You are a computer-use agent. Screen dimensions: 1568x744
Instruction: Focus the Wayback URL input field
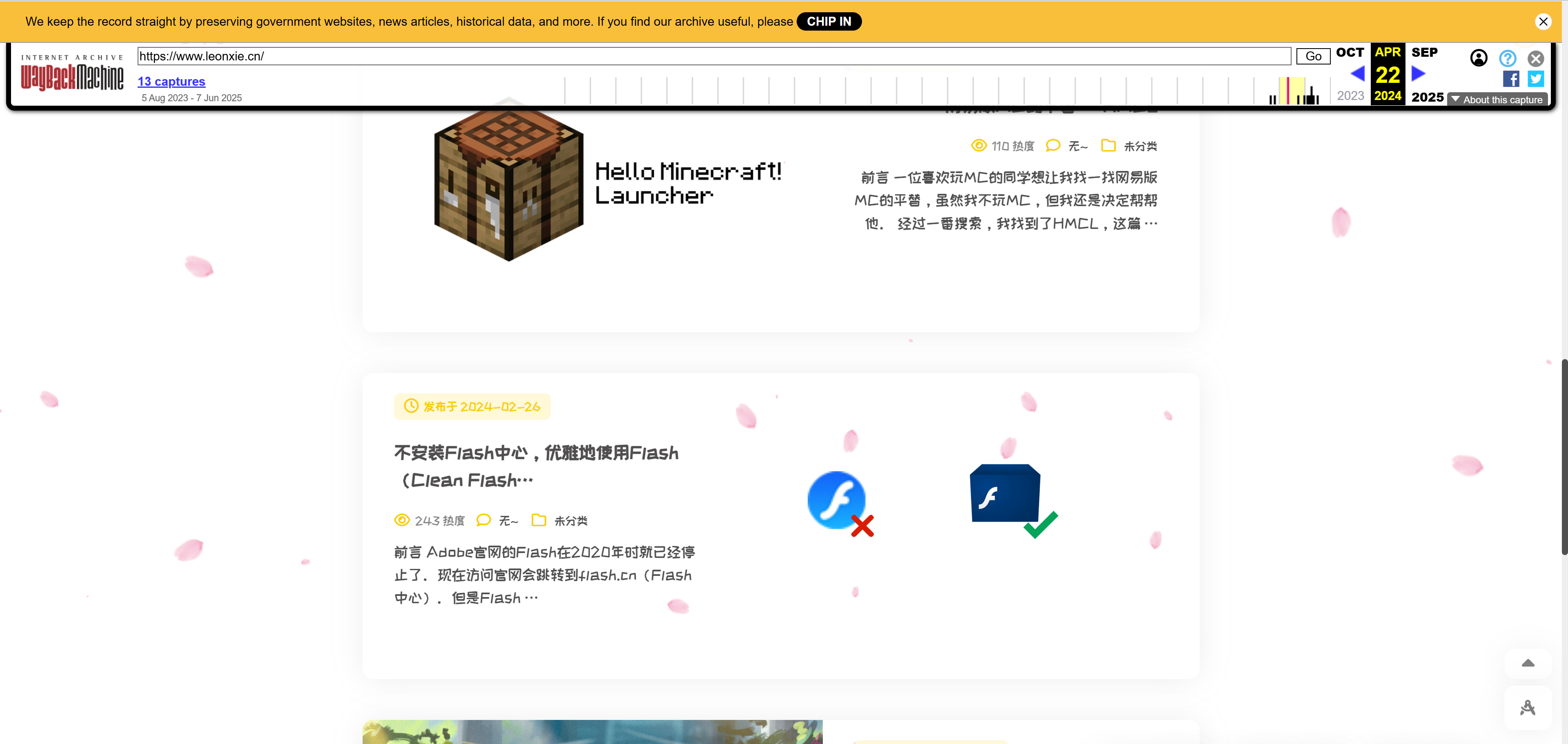(714, 56)
